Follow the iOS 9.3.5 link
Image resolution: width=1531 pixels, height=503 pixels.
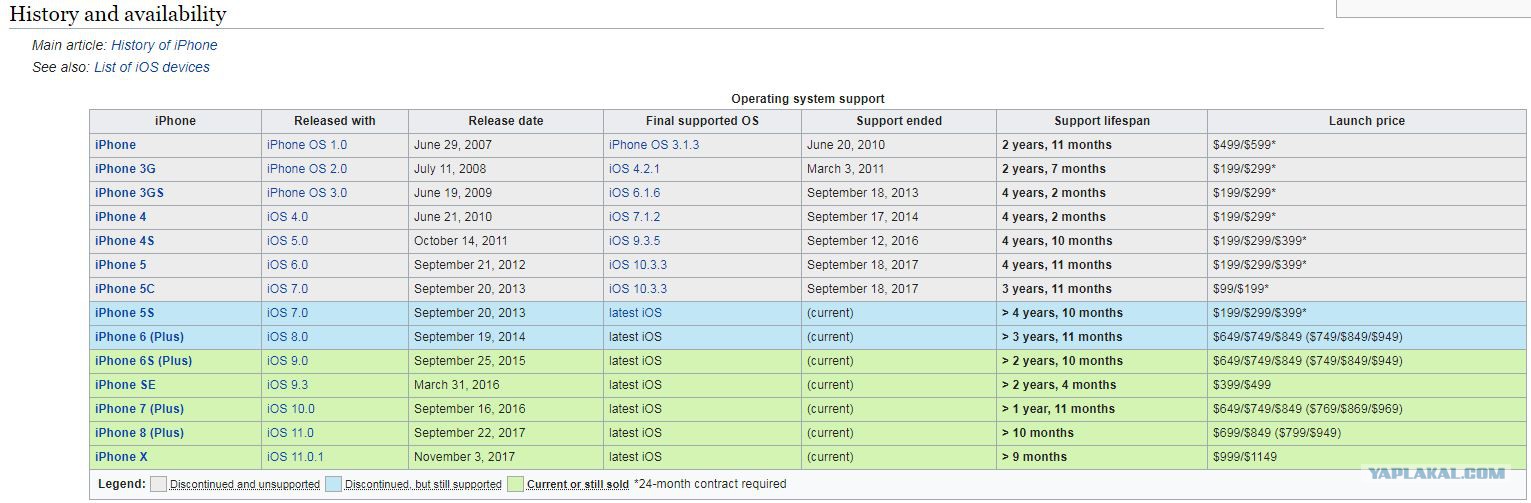[635, 241]
